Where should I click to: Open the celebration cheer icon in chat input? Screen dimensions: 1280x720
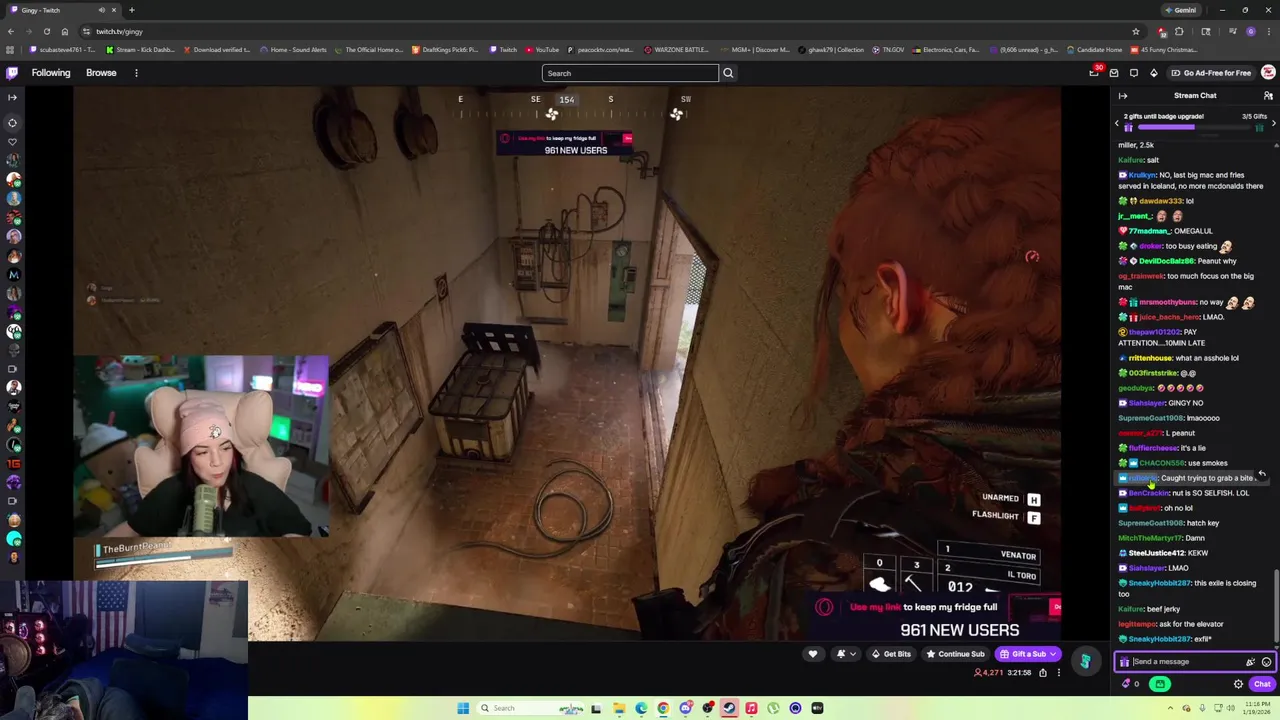[1250, 662]
